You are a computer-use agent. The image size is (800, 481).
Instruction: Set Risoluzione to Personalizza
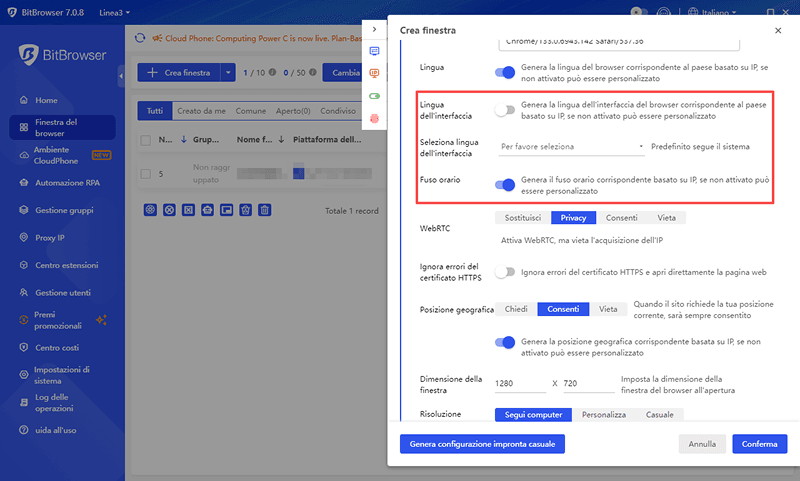pos(604,415)
